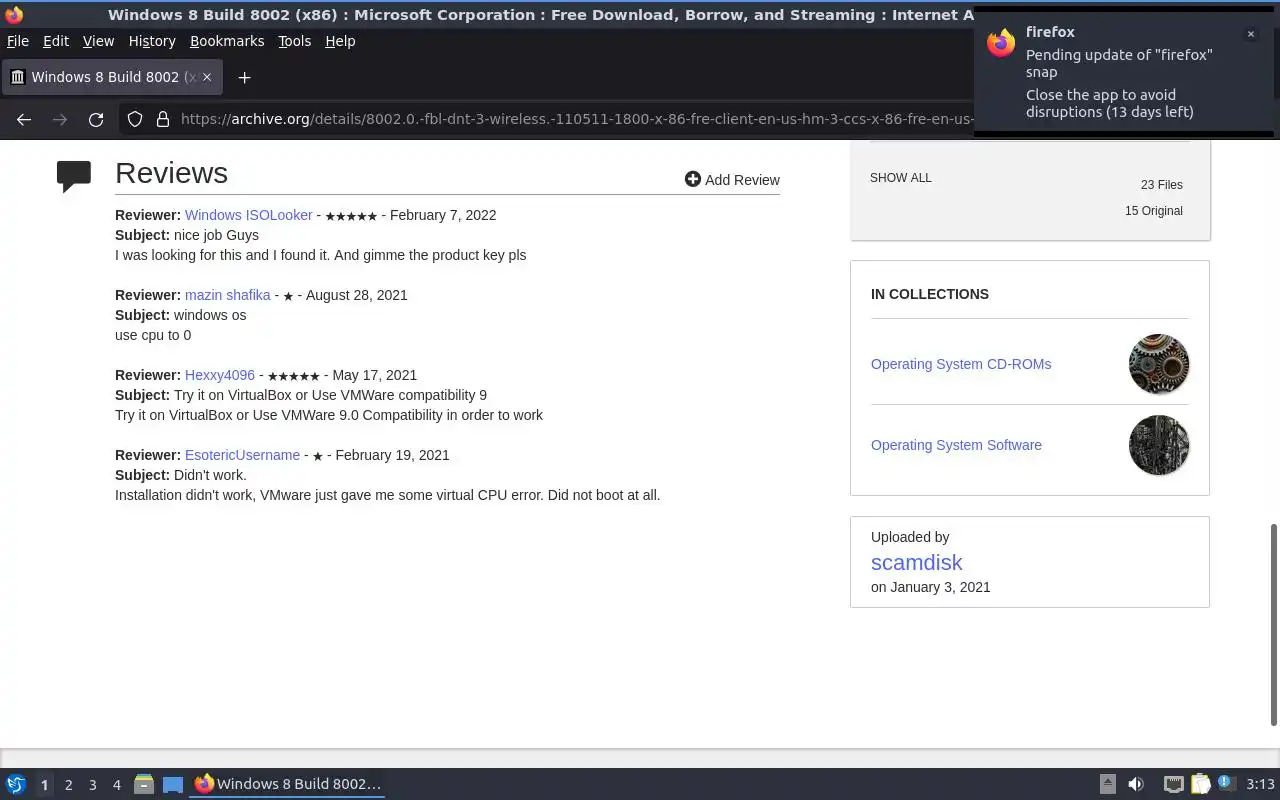This screenshot has height=800, width=1280.
Task: Click the 3:13 clock
Action: point(1260,784)
